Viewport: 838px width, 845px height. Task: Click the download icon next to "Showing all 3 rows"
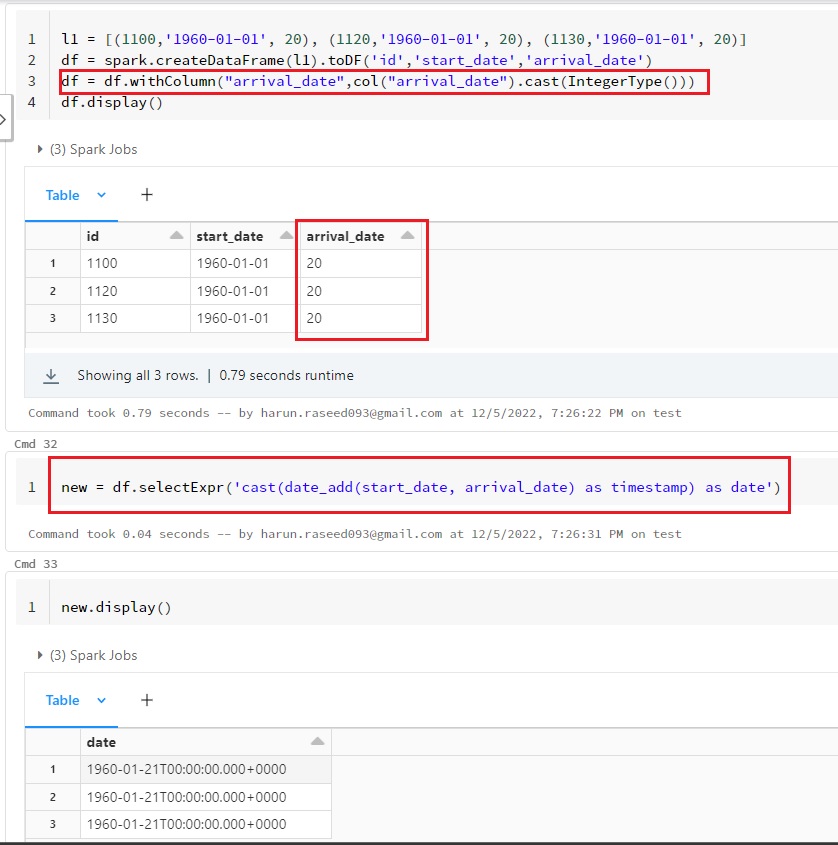(x=51, y=376)
